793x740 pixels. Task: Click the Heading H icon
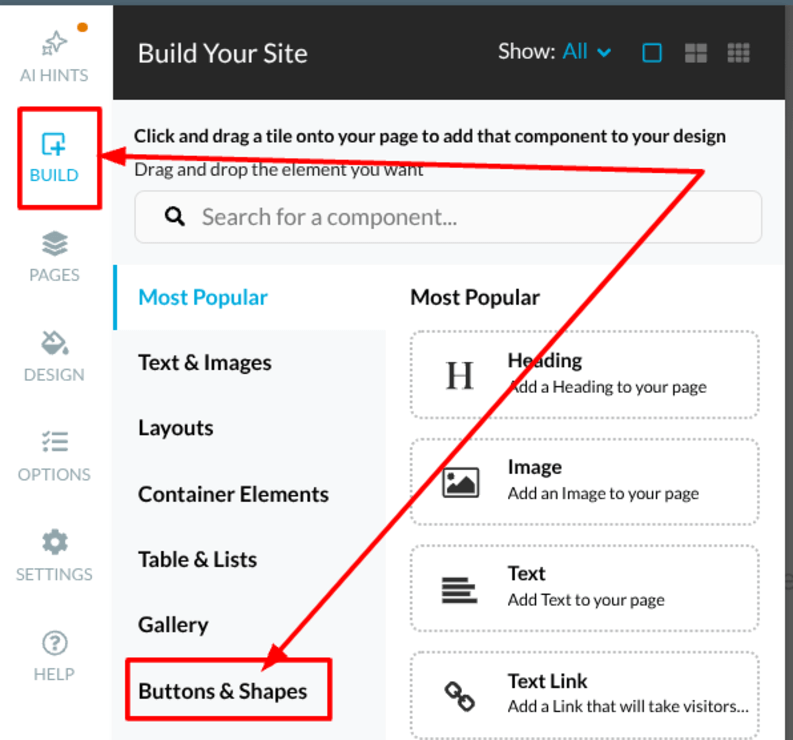click(x=460, y=376)
